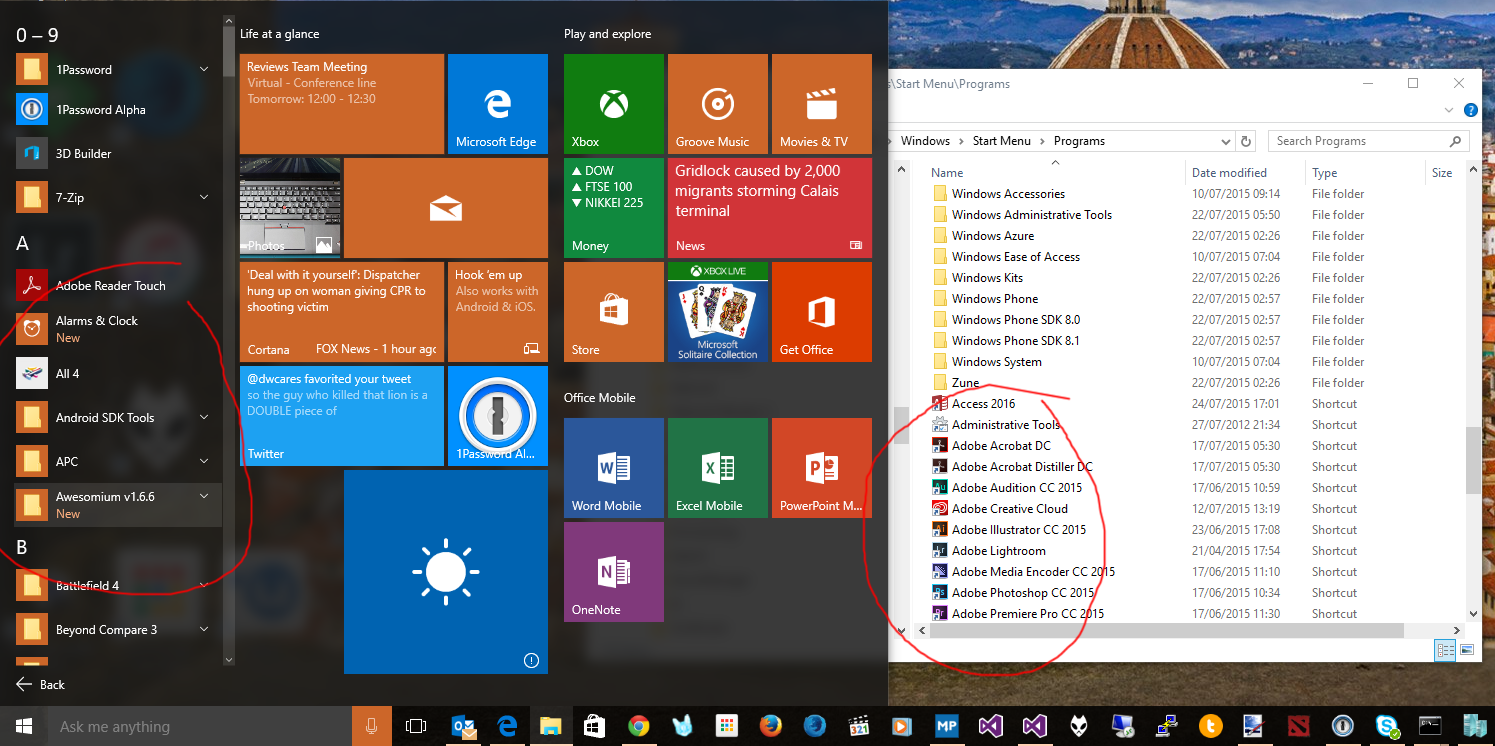This screenshot has height=746, width=1495.
Task: Switch Explorer to large icons view
Action: click(1467, 650)
